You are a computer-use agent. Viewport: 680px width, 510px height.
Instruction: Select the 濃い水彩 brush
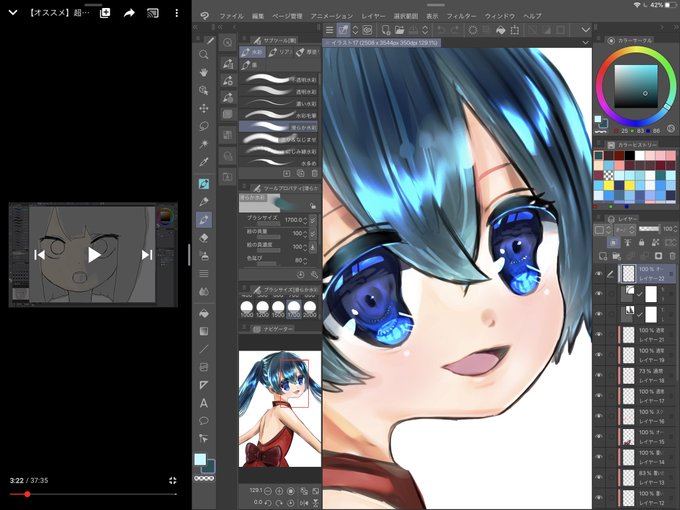(x=279, y=104)
